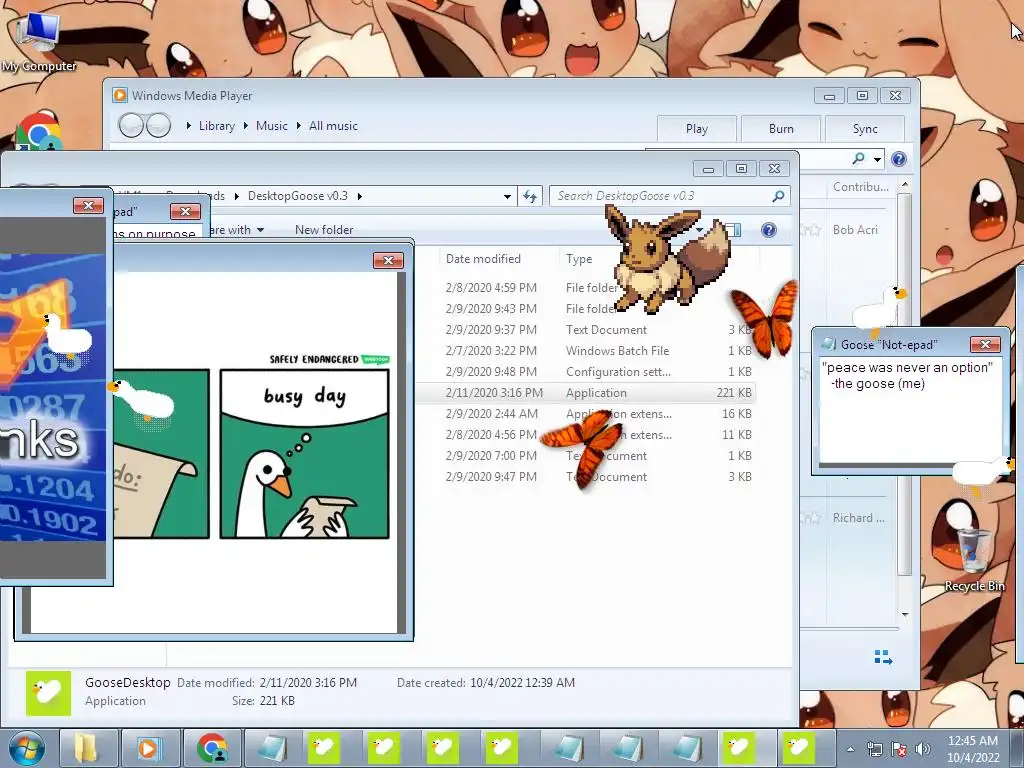Switch to the Sync tab

(x=865, y=129)
